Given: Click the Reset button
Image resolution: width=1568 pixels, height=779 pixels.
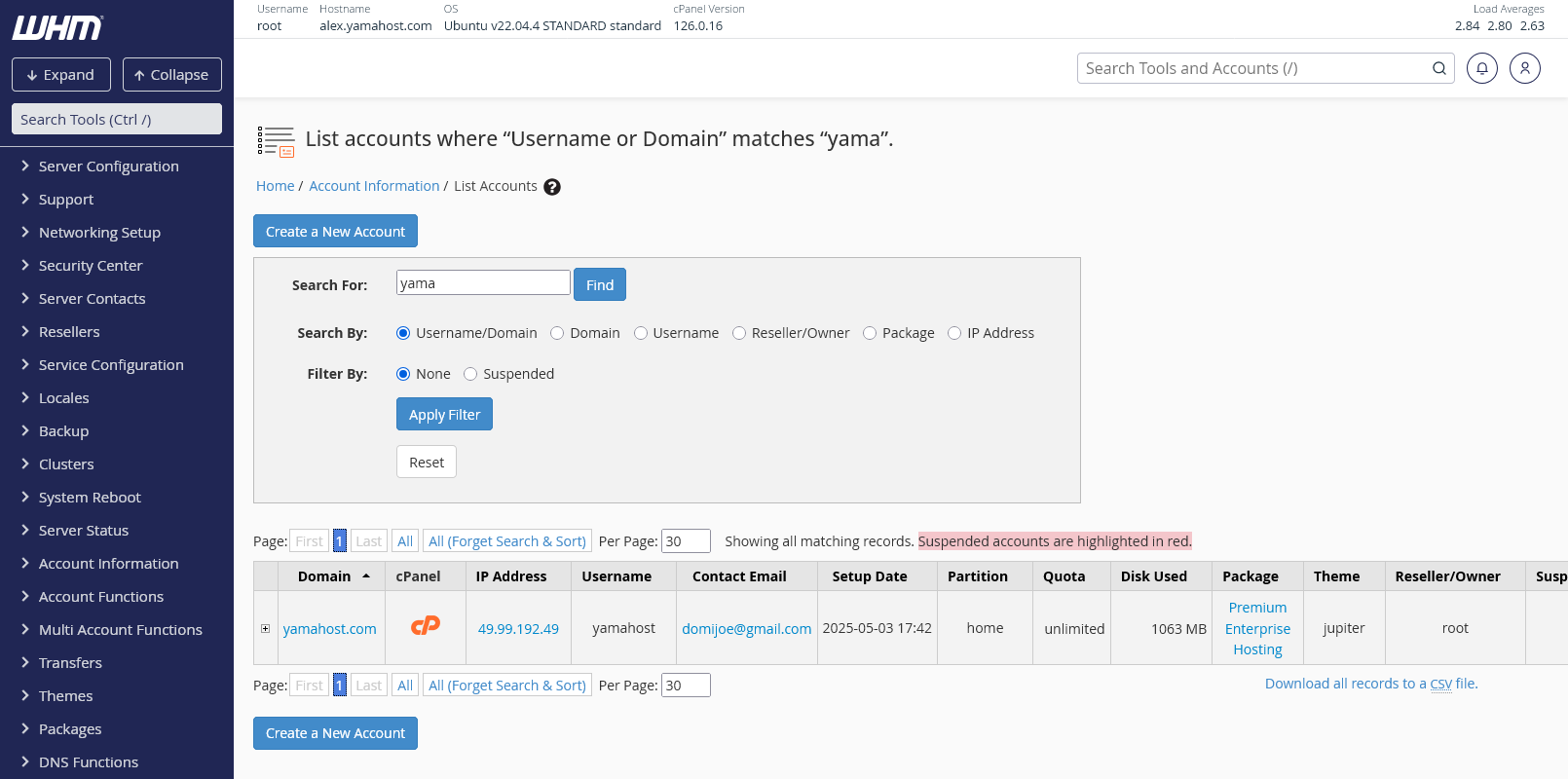Looking at the screenshot, I should [x=427, y=462].
